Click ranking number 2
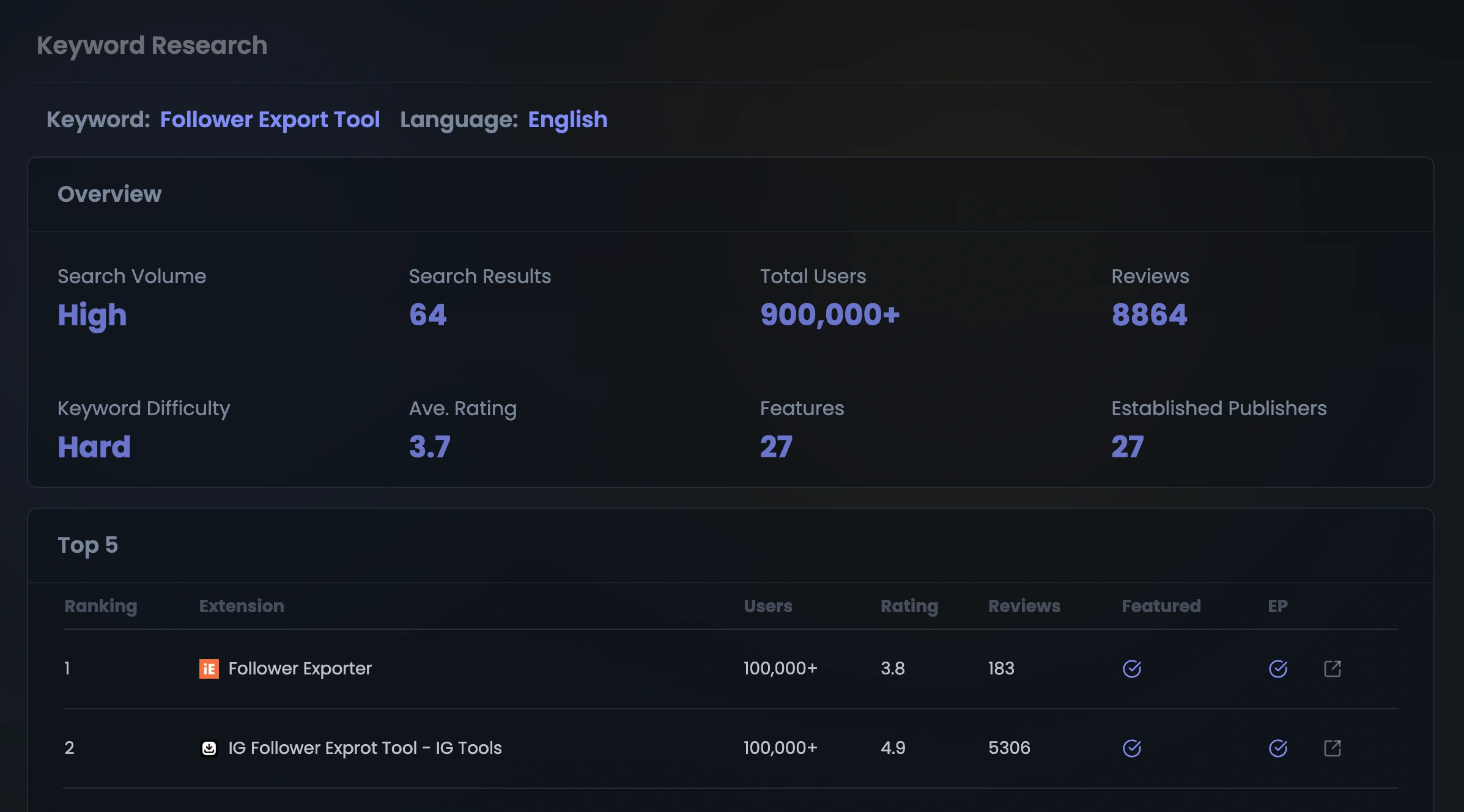This screenshot has width=1464, height=812. [x=69, y=748]
